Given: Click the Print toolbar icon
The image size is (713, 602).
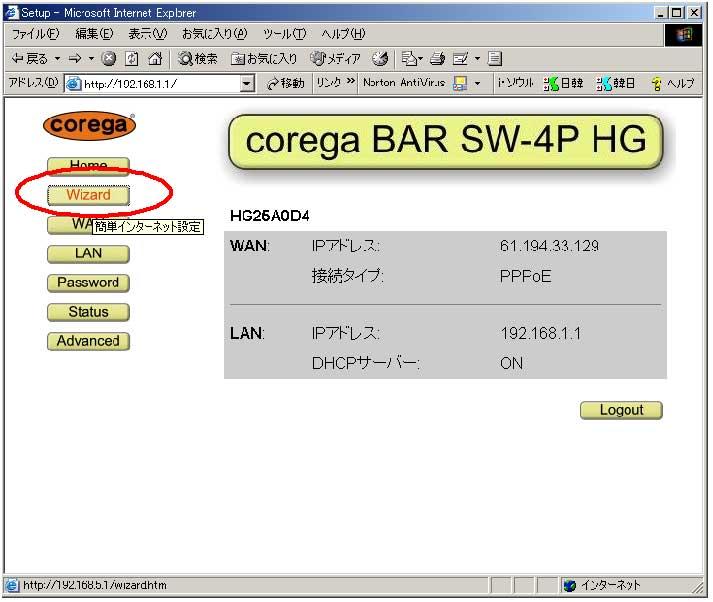Looking at the screenshot, I should tap(437, 59).
